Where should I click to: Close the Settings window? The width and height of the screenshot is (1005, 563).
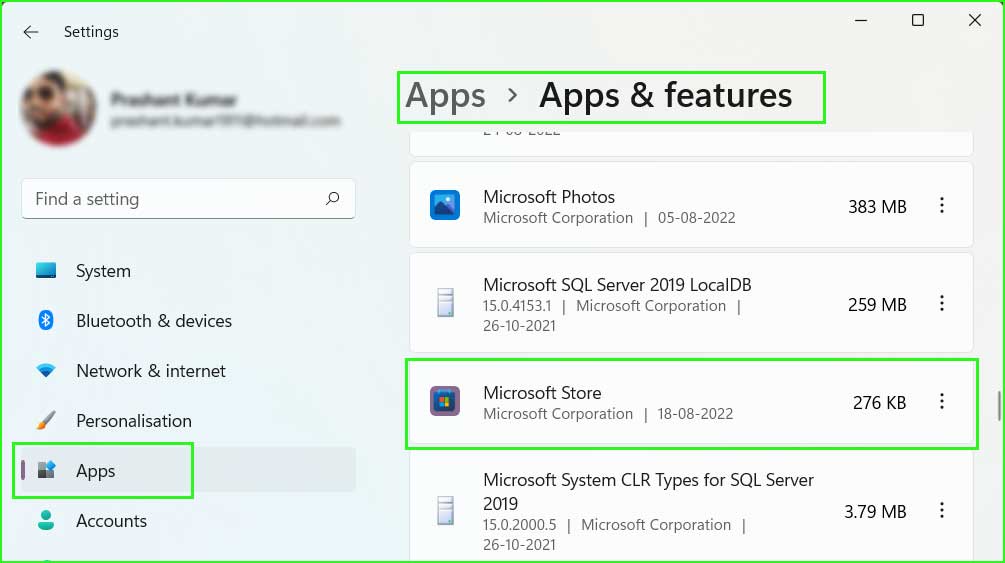click(x=975, y=21)
